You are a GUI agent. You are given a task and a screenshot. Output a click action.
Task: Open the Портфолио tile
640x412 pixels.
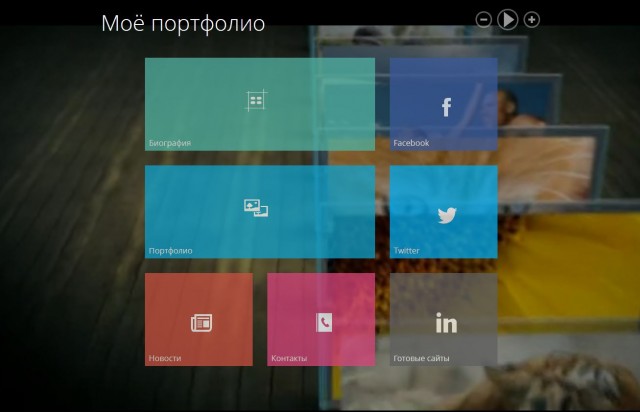260,212
